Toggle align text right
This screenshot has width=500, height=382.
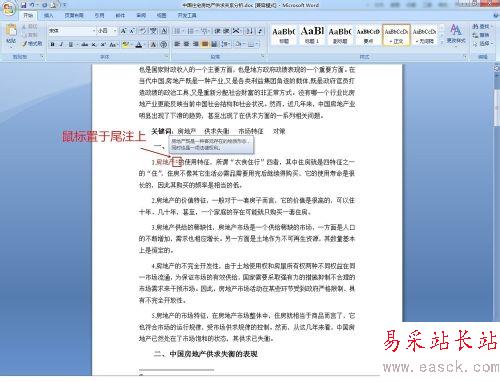(196, 44)
